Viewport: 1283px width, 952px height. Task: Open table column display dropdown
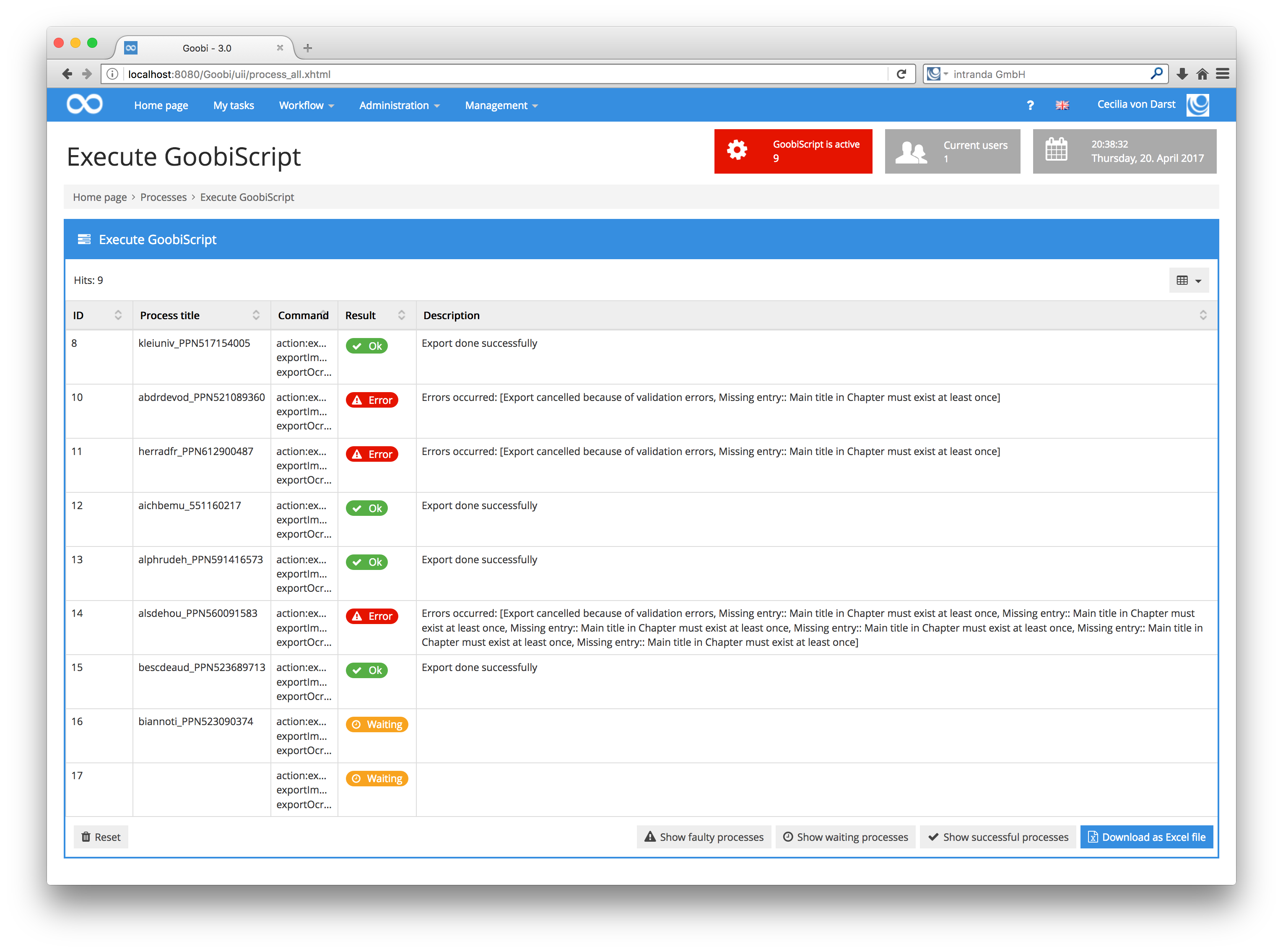click(x=1189, y=280)
